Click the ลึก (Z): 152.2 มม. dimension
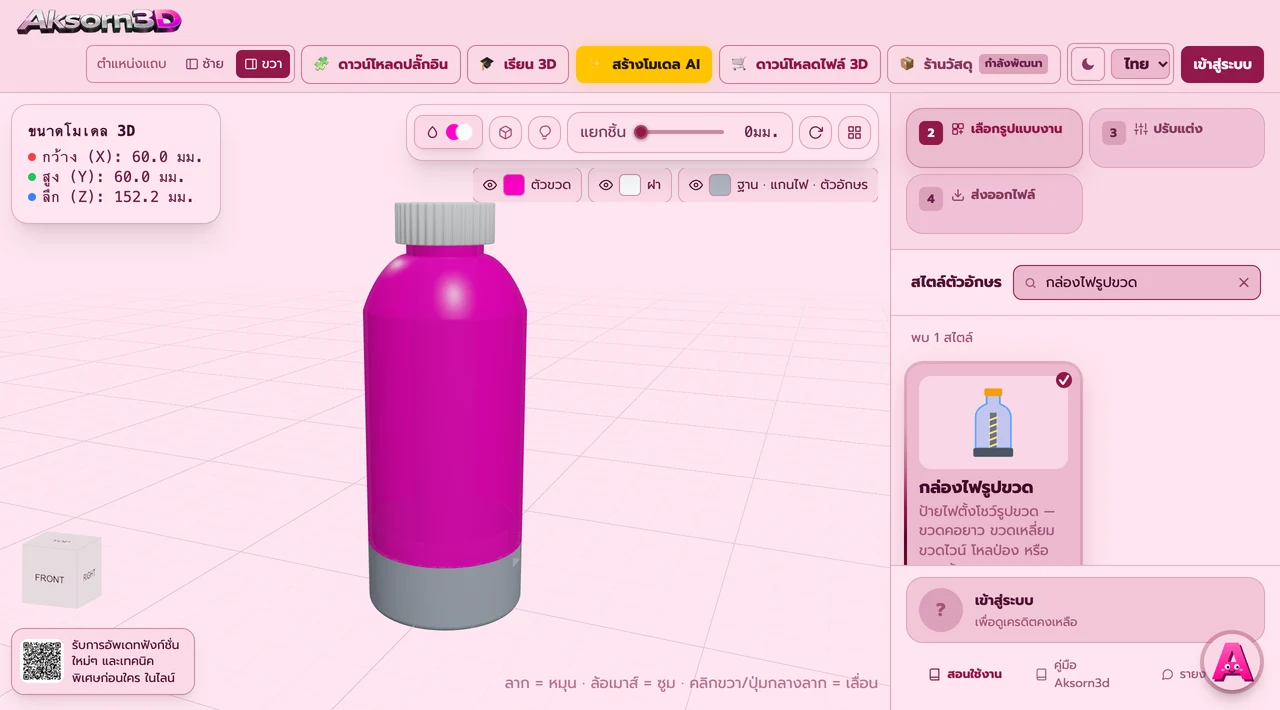Viewport: 1280px width, 710px height. [x=111, y=197]
